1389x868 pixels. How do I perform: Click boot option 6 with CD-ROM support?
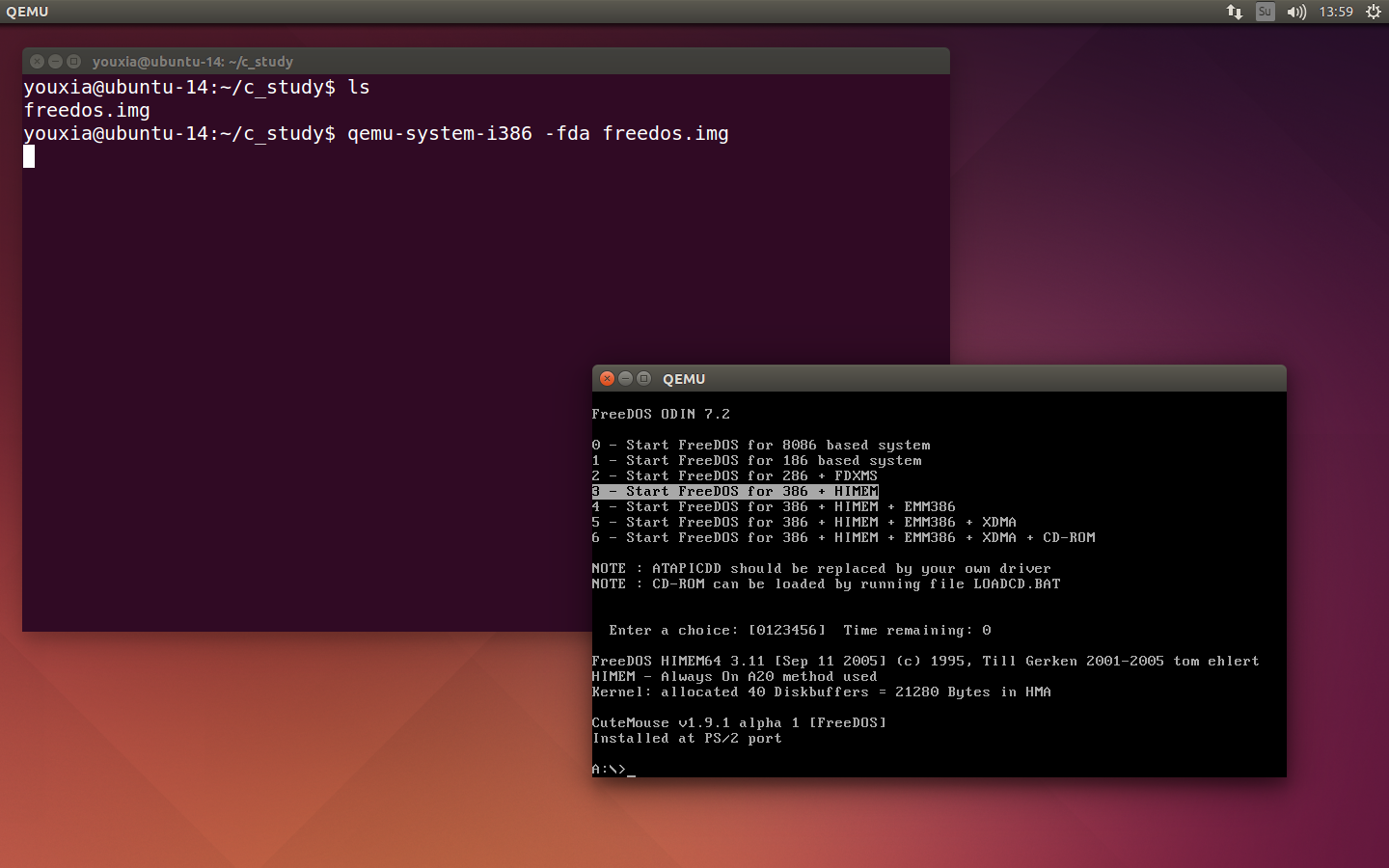pos(844,537)
